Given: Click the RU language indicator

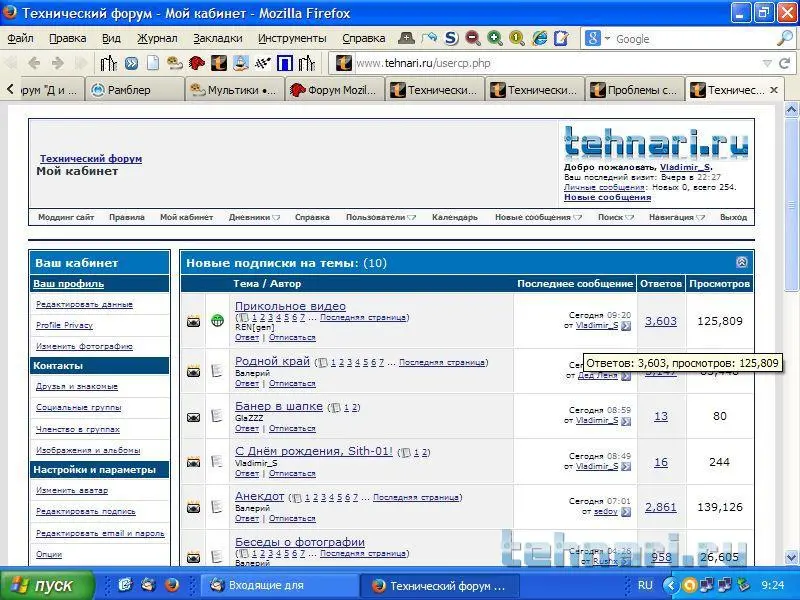Looking at the screenshot, I should point(645,585).
